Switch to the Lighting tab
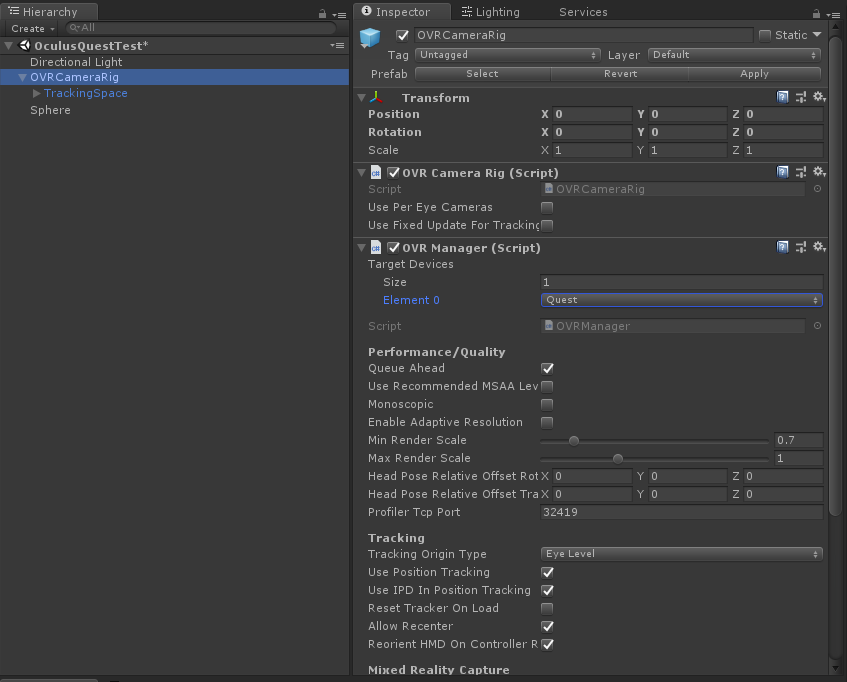The width and height of the screenshot is (847, 682). [x=492, y=12]
